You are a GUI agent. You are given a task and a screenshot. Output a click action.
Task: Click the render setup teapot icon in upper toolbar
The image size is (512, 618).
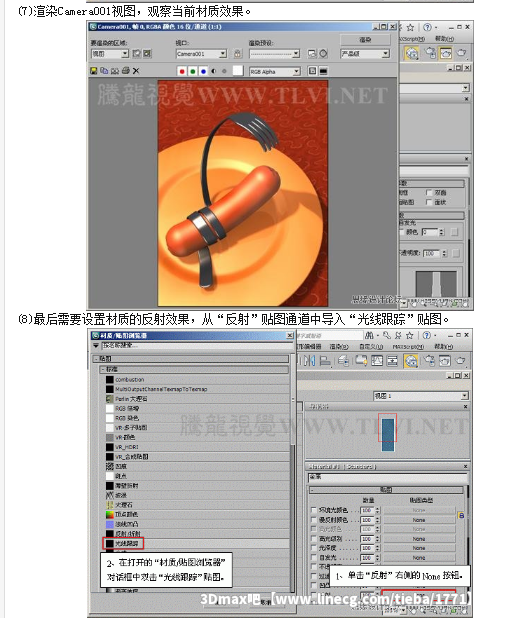click(x=430, y=53)
